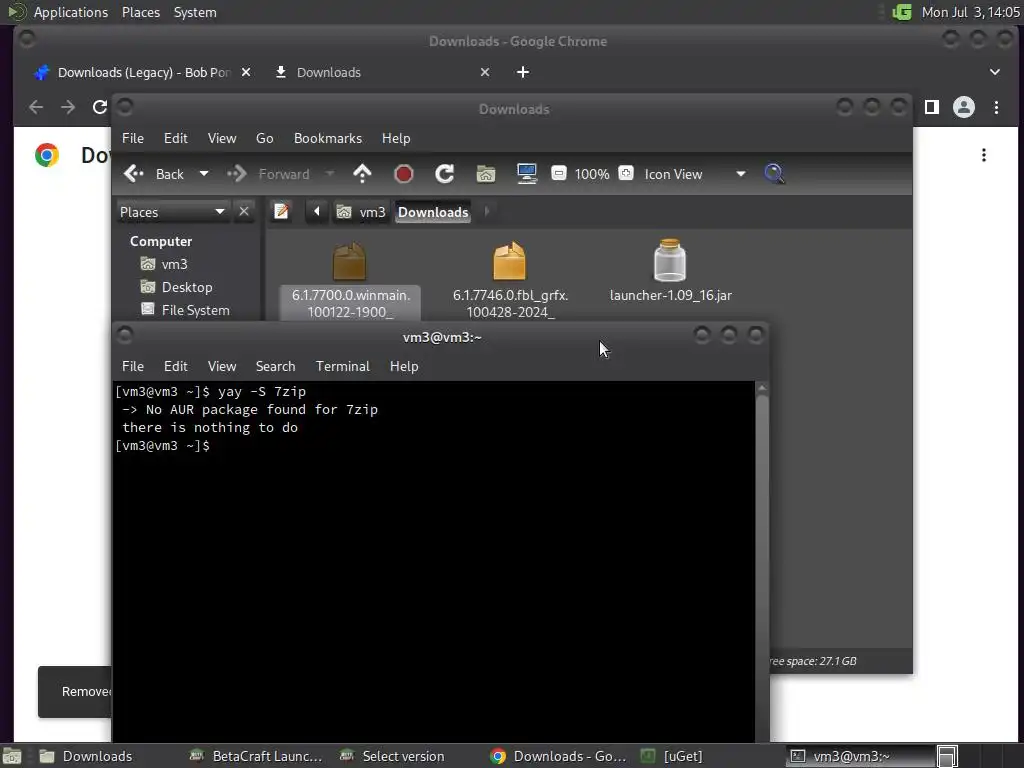Click Chrome forward navigation arrow
1024x768 pixels.
(x=68, y=107)
